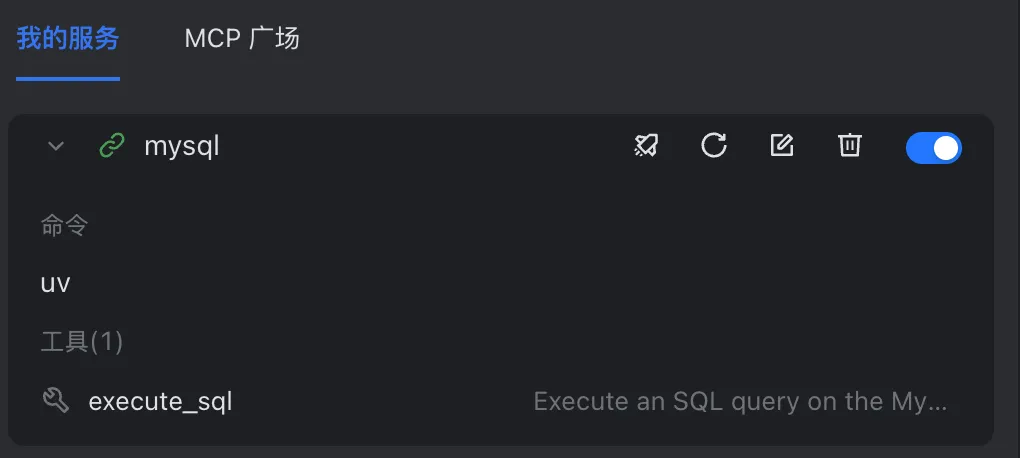This screenshot has height=458, width=1020.
Task: Open the MCP 广场 tab
Action: point(241,38)
